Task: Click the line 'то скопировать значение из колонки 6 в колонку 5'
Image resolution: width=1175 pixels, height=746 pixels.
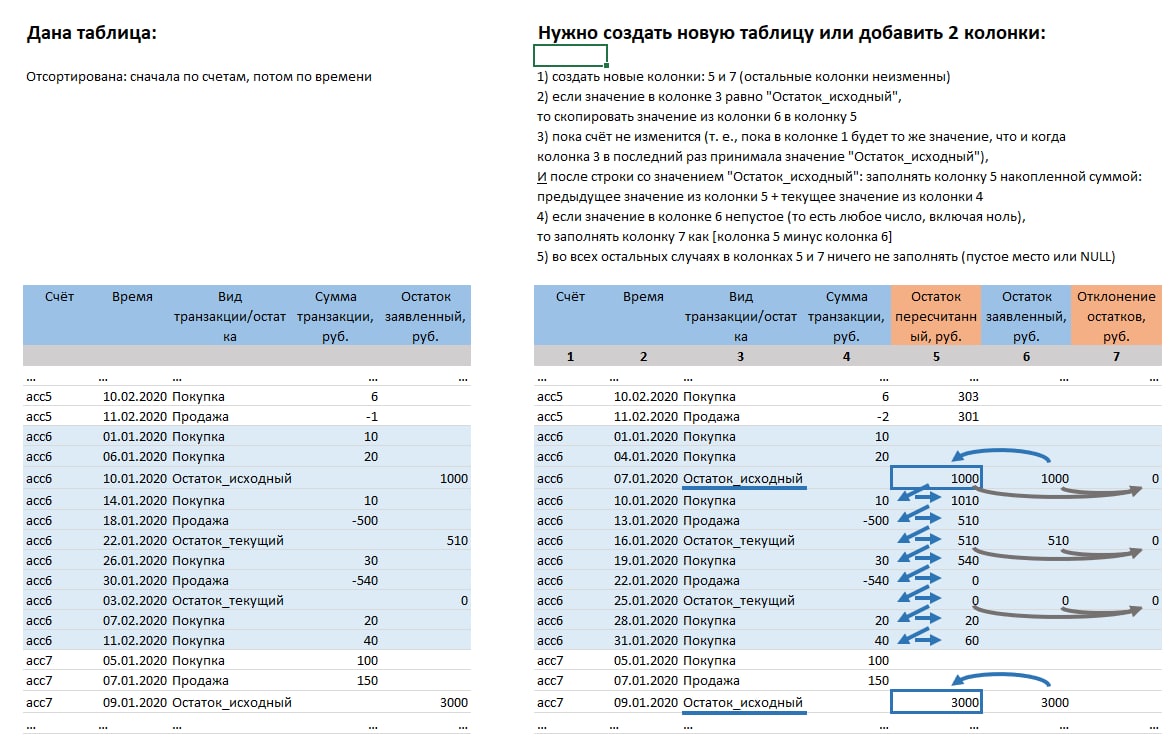Action: 697,117
